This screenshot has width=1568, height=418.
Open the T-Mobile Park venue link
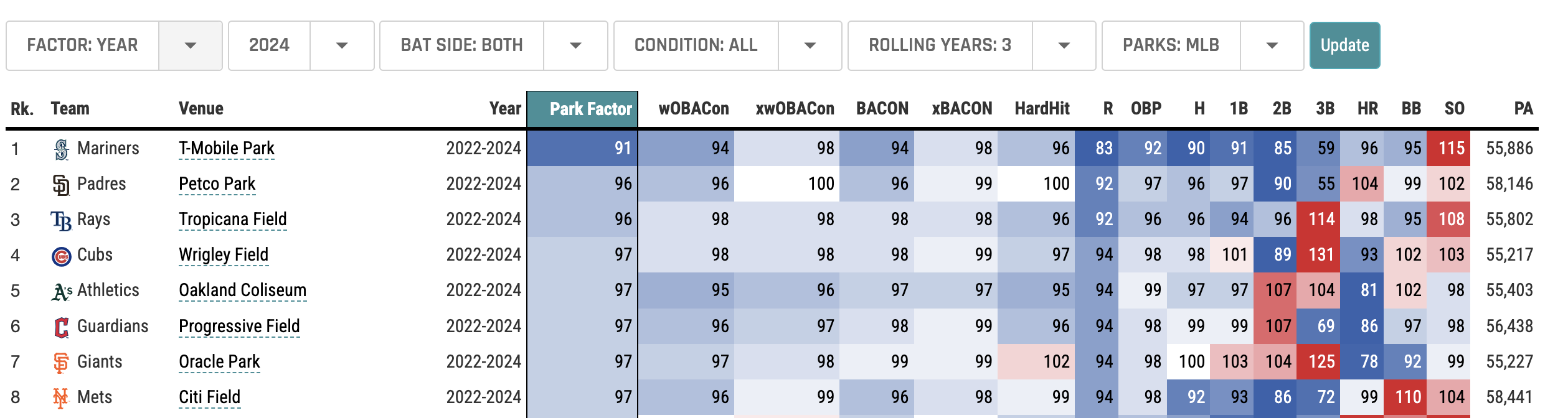[x=226, y=149]
